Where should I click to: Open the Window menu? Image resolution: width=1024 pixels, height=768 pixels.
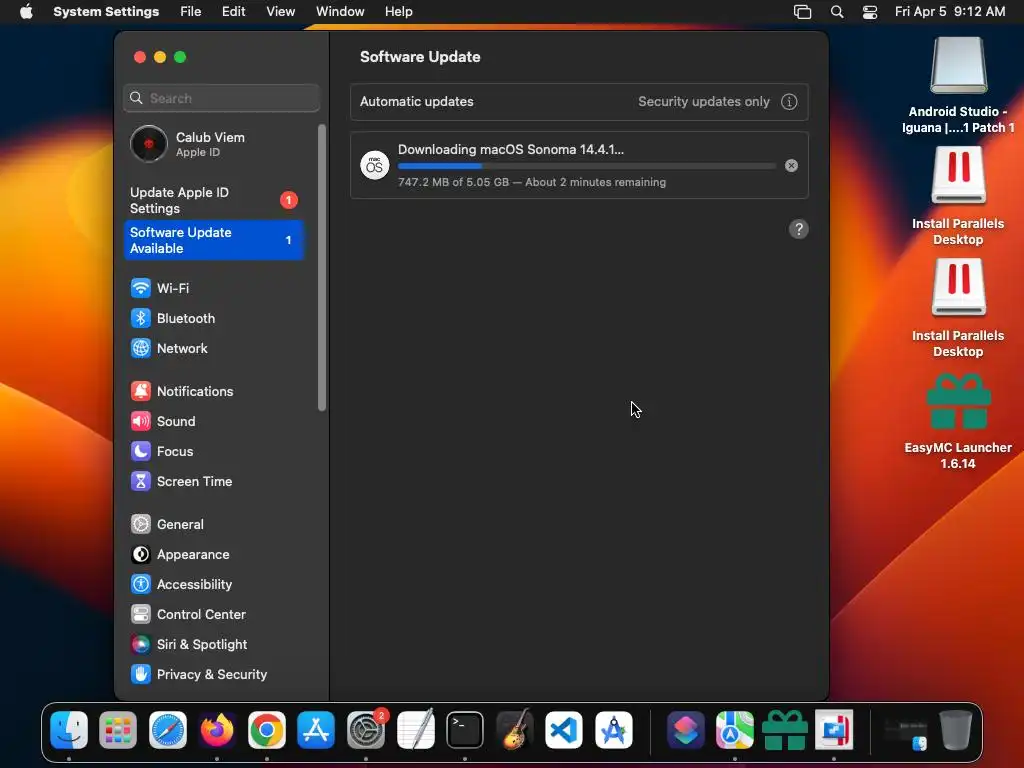(x=340, y=12)
